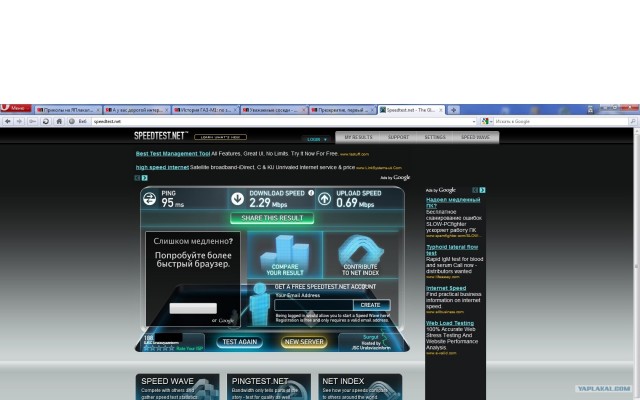Click the upload speed arrow icon
This screenshot has width=640, height=400.
tap(324, 199)
